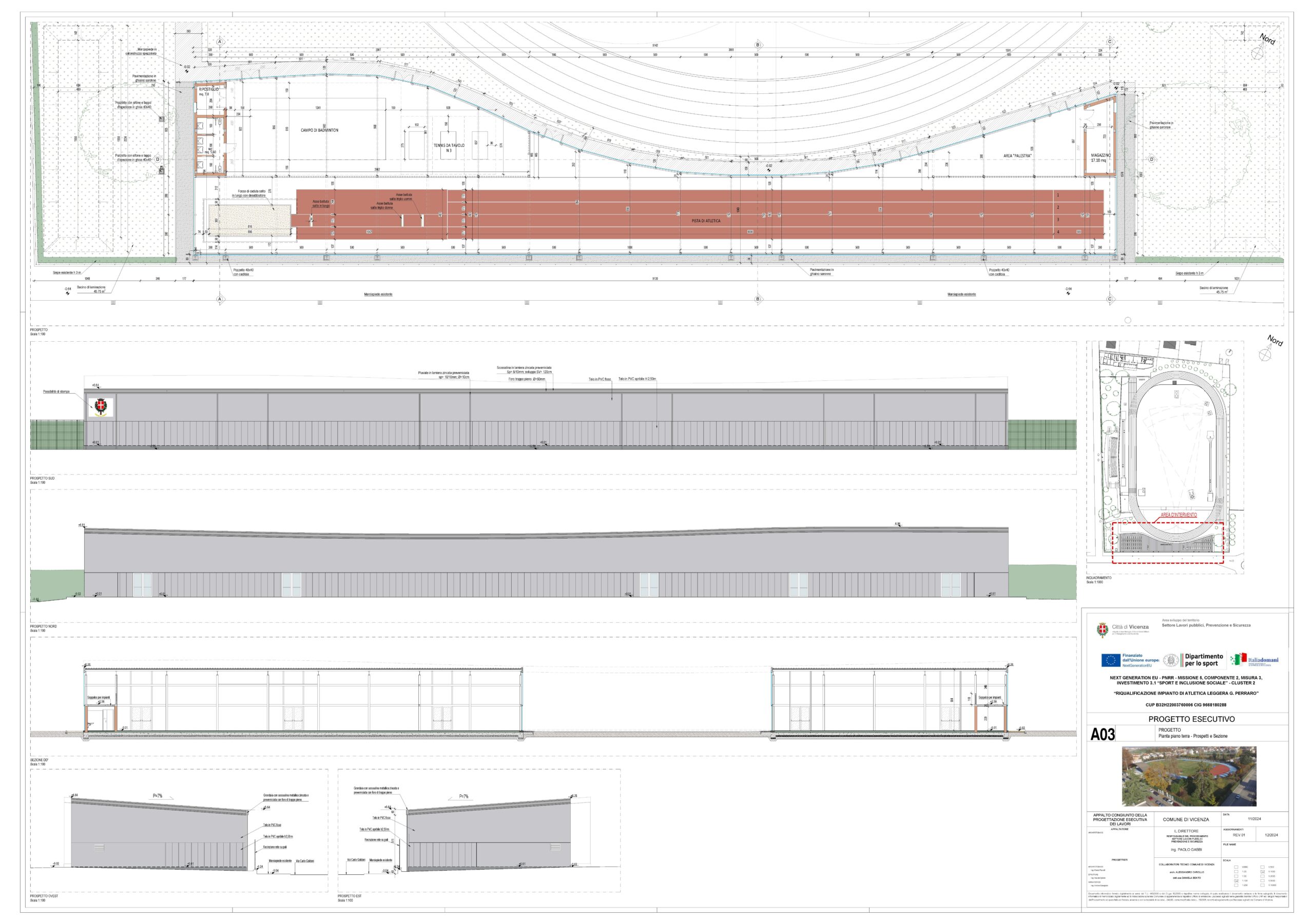This screenshot has height=924, width=1314.
Task: Click the Nord compass beside the site location map
Action: (x=1265, y=353)
